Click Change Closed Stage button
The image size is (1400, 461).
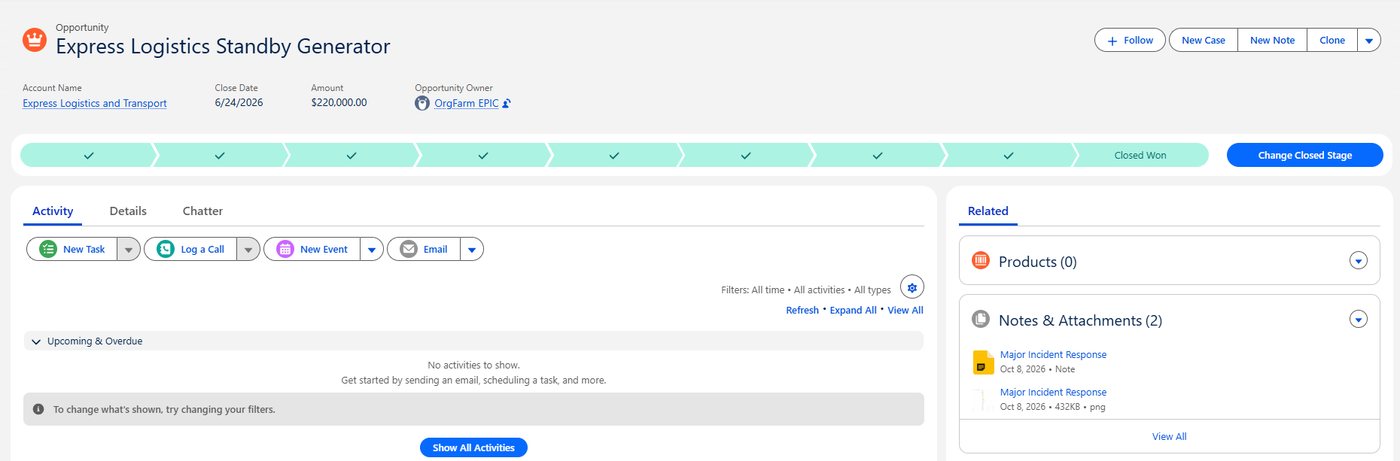click(1305, 155)
